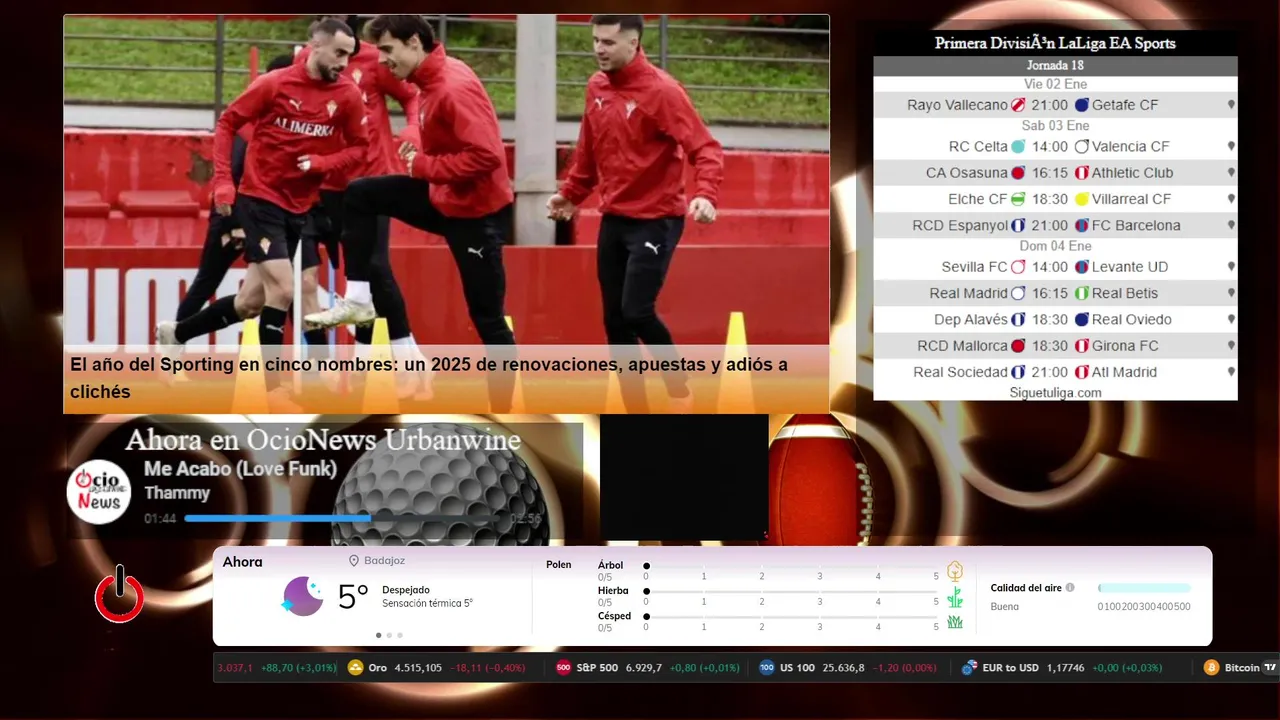Click map pin beside FC Barcelona
The width and height of the screenshot is (1280, 720).
click(1231, 225)
